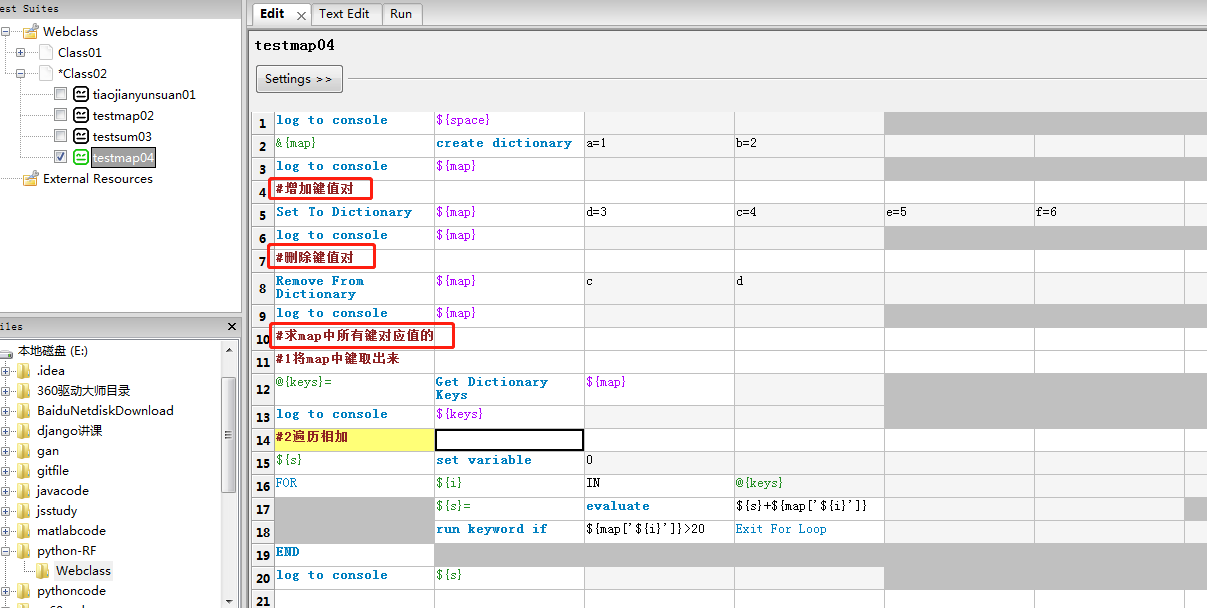Viewport: 1207px width, 608px height.
Task: Close the Edit tab with its X
Action: coord(301,15)
